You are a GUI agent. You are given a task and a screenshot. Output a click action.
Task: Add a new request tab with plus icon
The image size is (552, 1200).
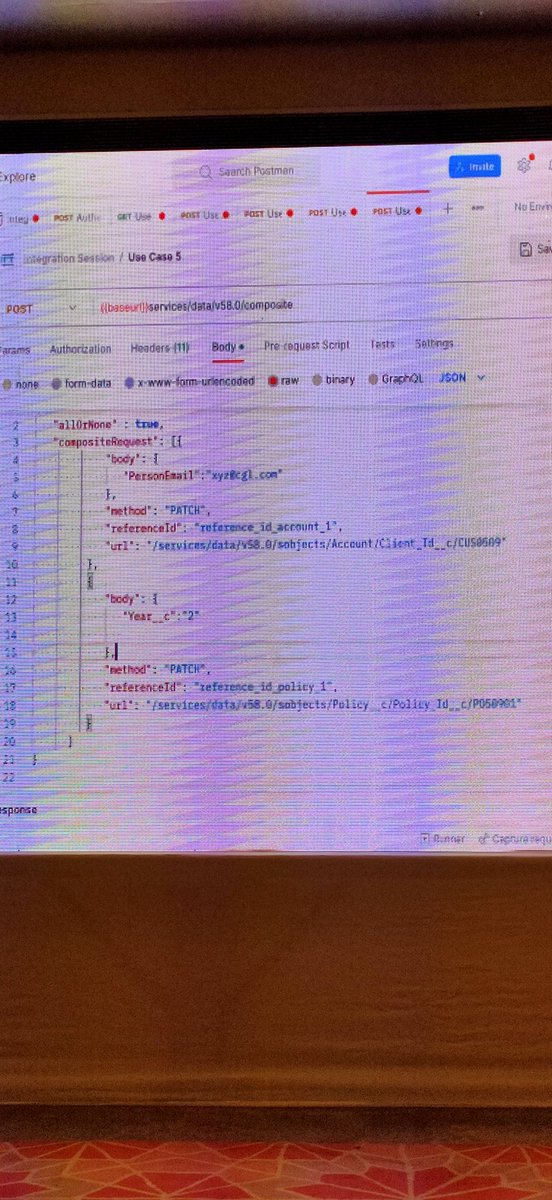tap(447, 209)
